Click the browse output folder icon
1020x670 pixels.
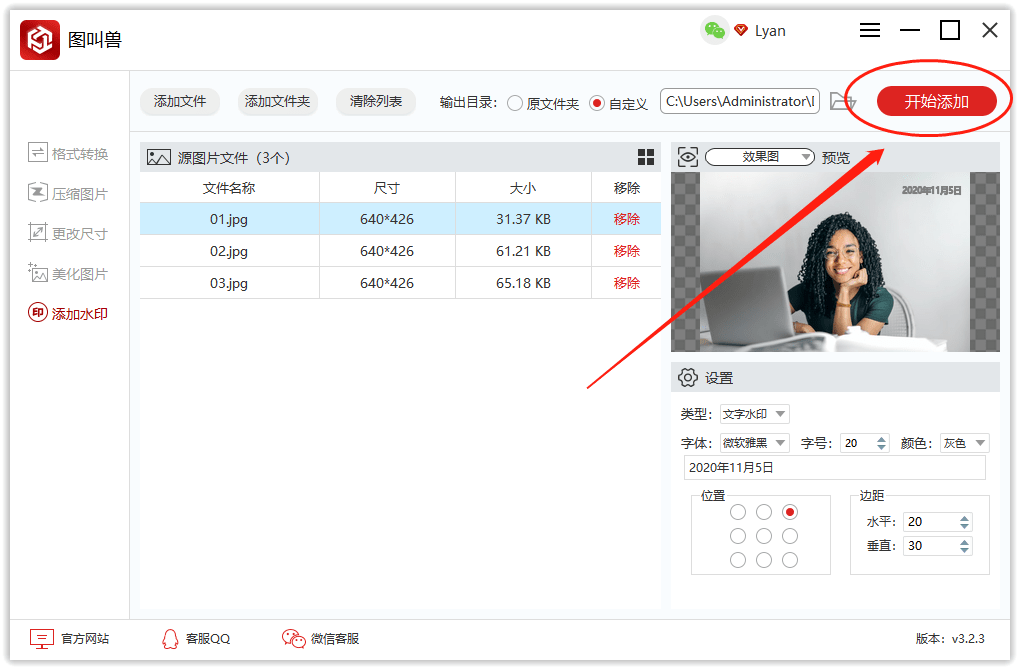pos(843,102)
